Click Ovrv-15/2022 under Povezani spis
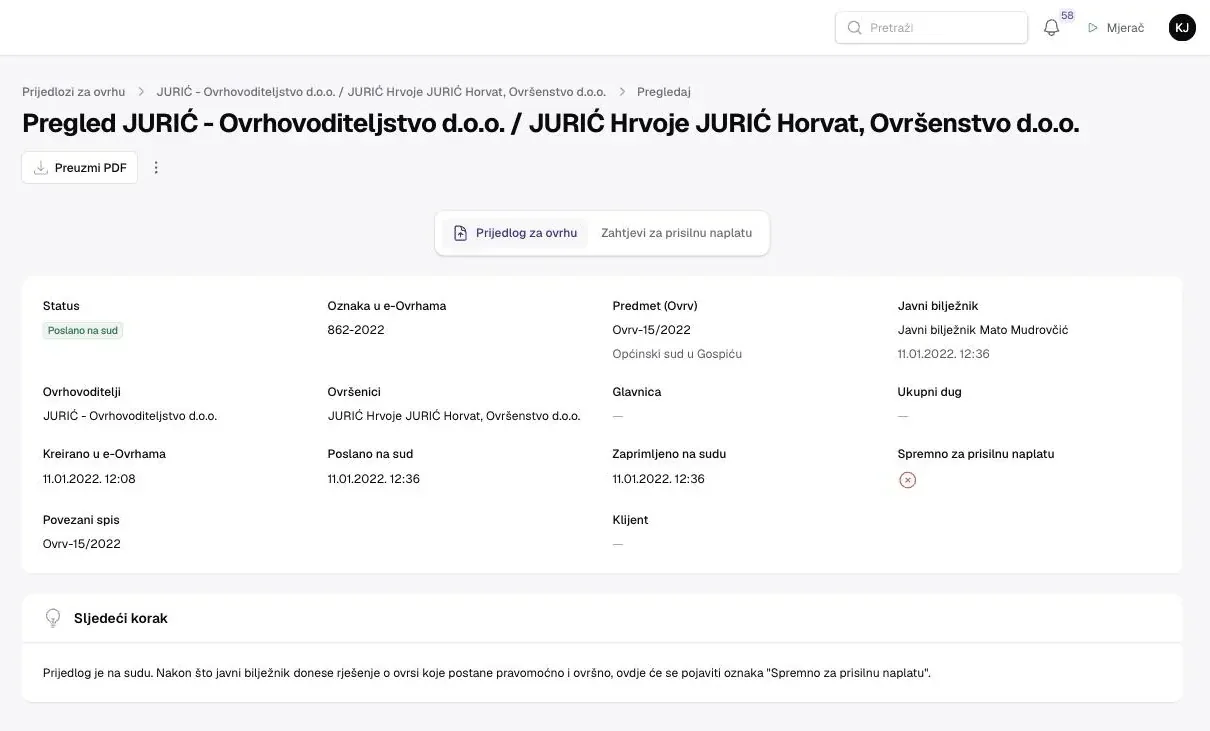This screenshot has width=1210, height=731. (82, 544)
